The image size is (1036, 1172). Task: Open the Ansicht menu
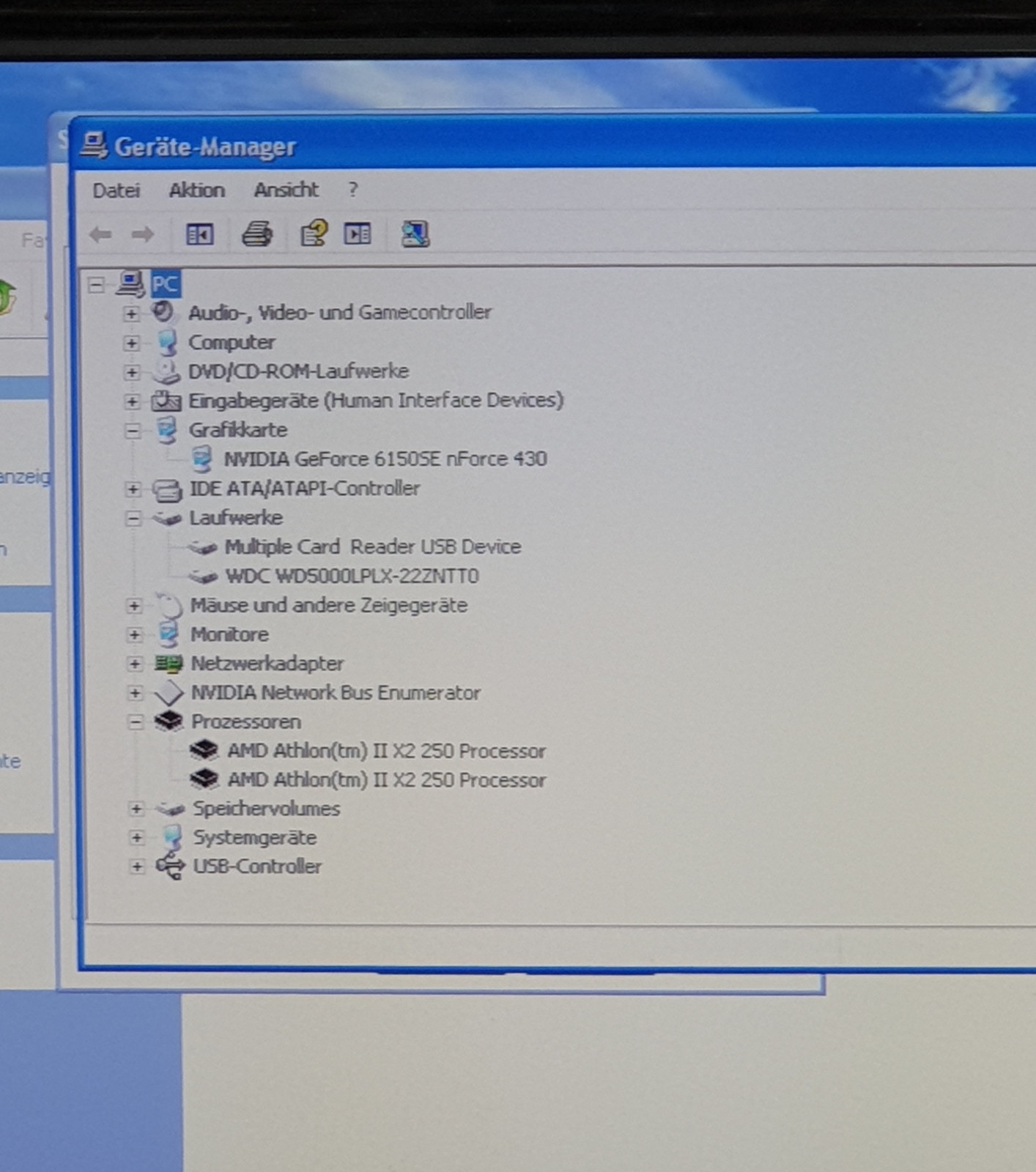286,190
